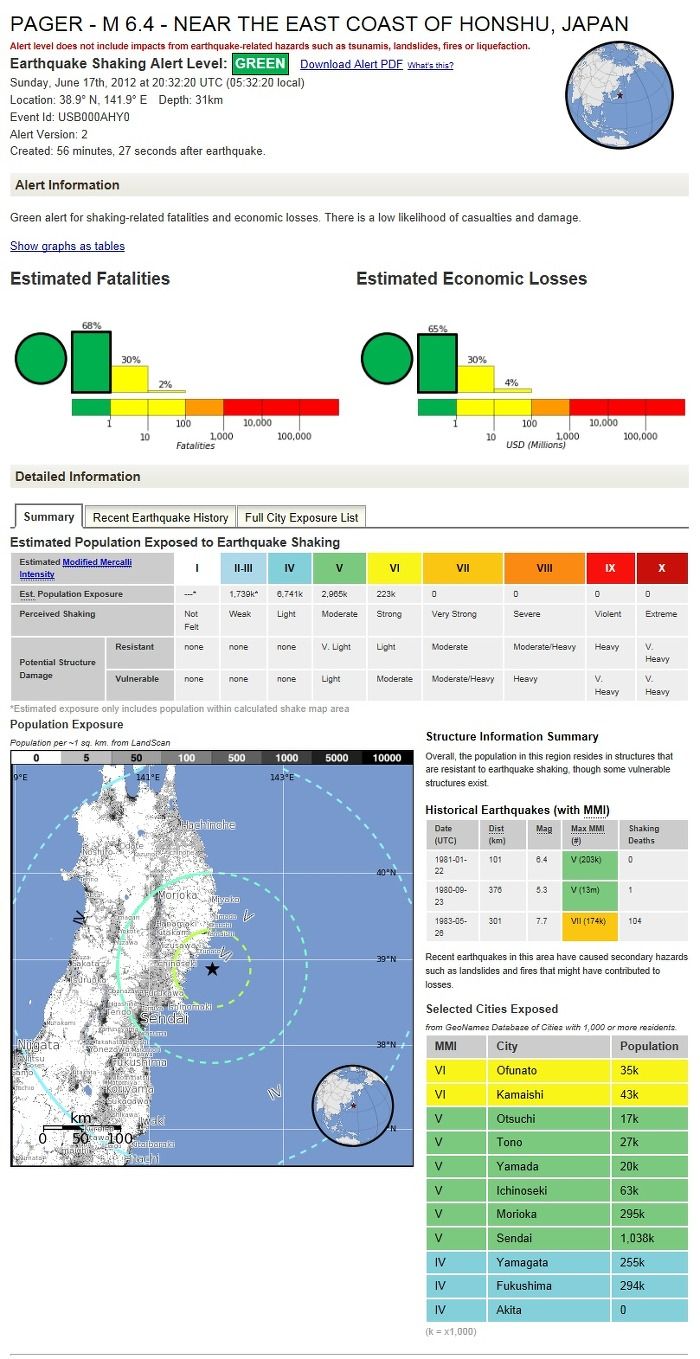700x1359 pixels.
Task: Click the 2,965k population exposure value
Action: 337,594
